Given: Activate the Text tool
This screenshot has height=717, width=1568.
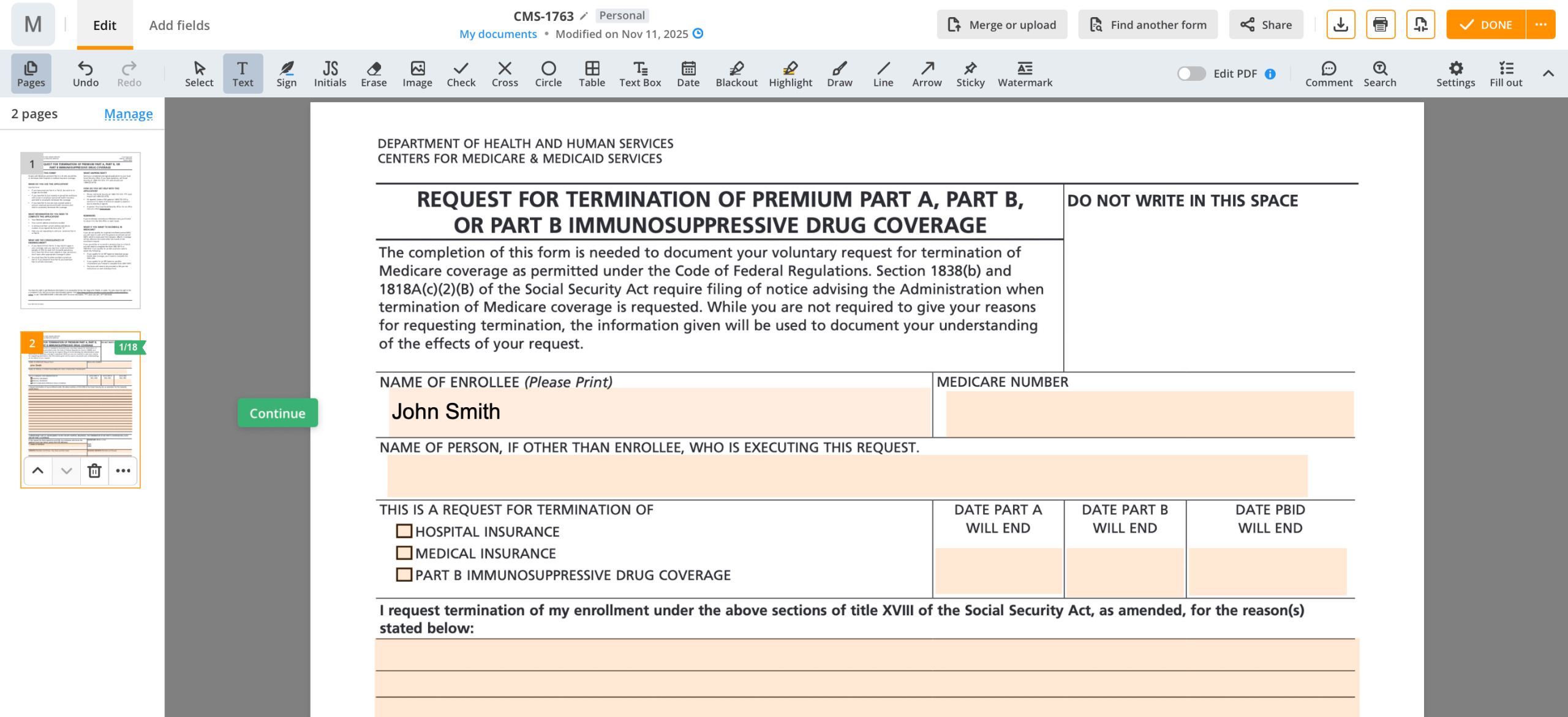Looking at the screenshot, I should (243, 73).
